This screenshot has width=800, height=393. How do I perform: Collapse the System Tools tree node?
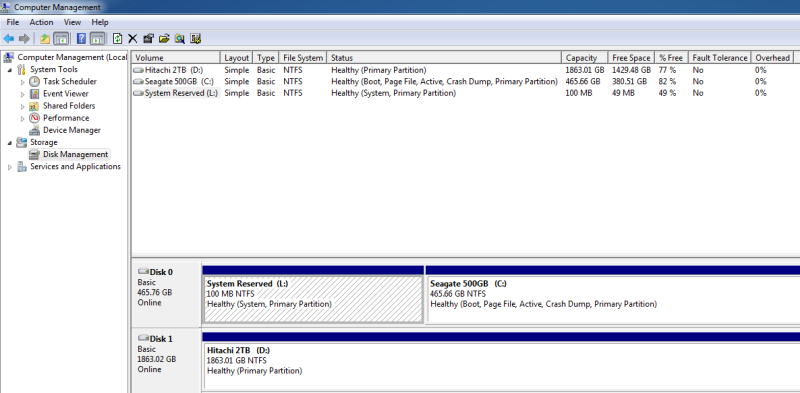(x=10, y=70)
